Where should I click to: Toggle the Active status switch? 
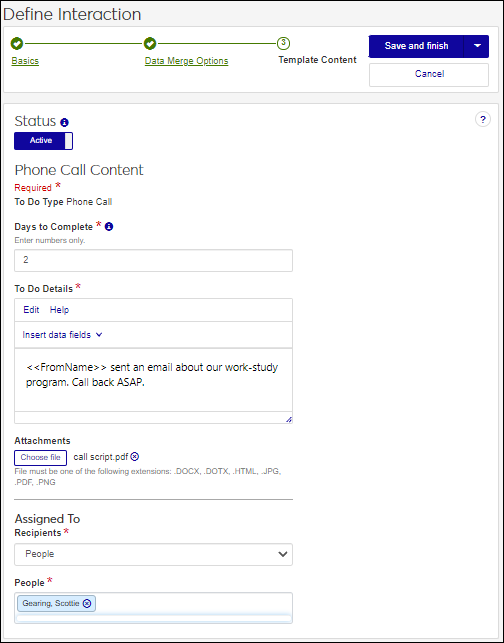coord(43,141)
